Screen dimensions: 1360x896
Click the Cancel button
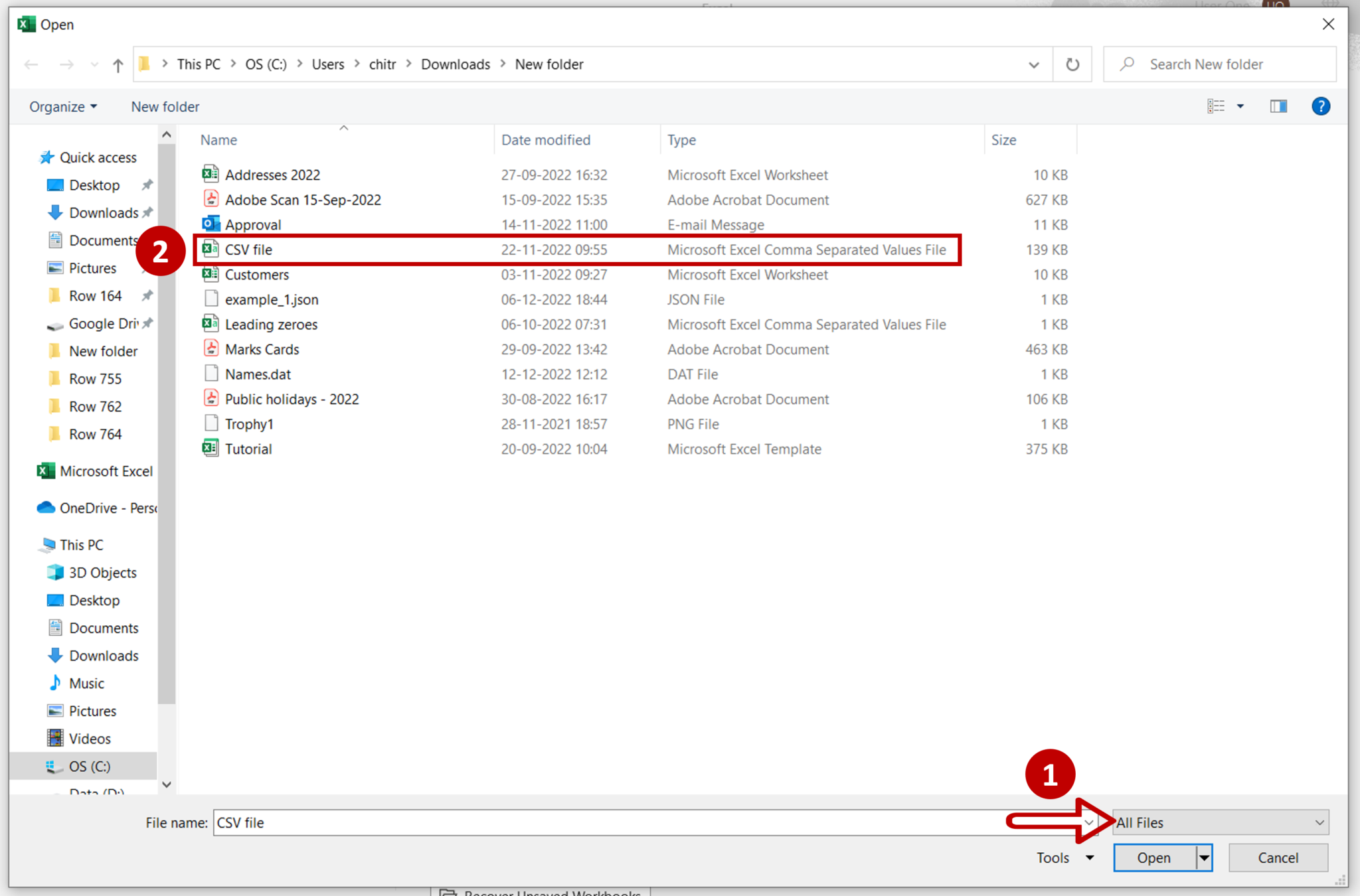(x=1278, y=857)
